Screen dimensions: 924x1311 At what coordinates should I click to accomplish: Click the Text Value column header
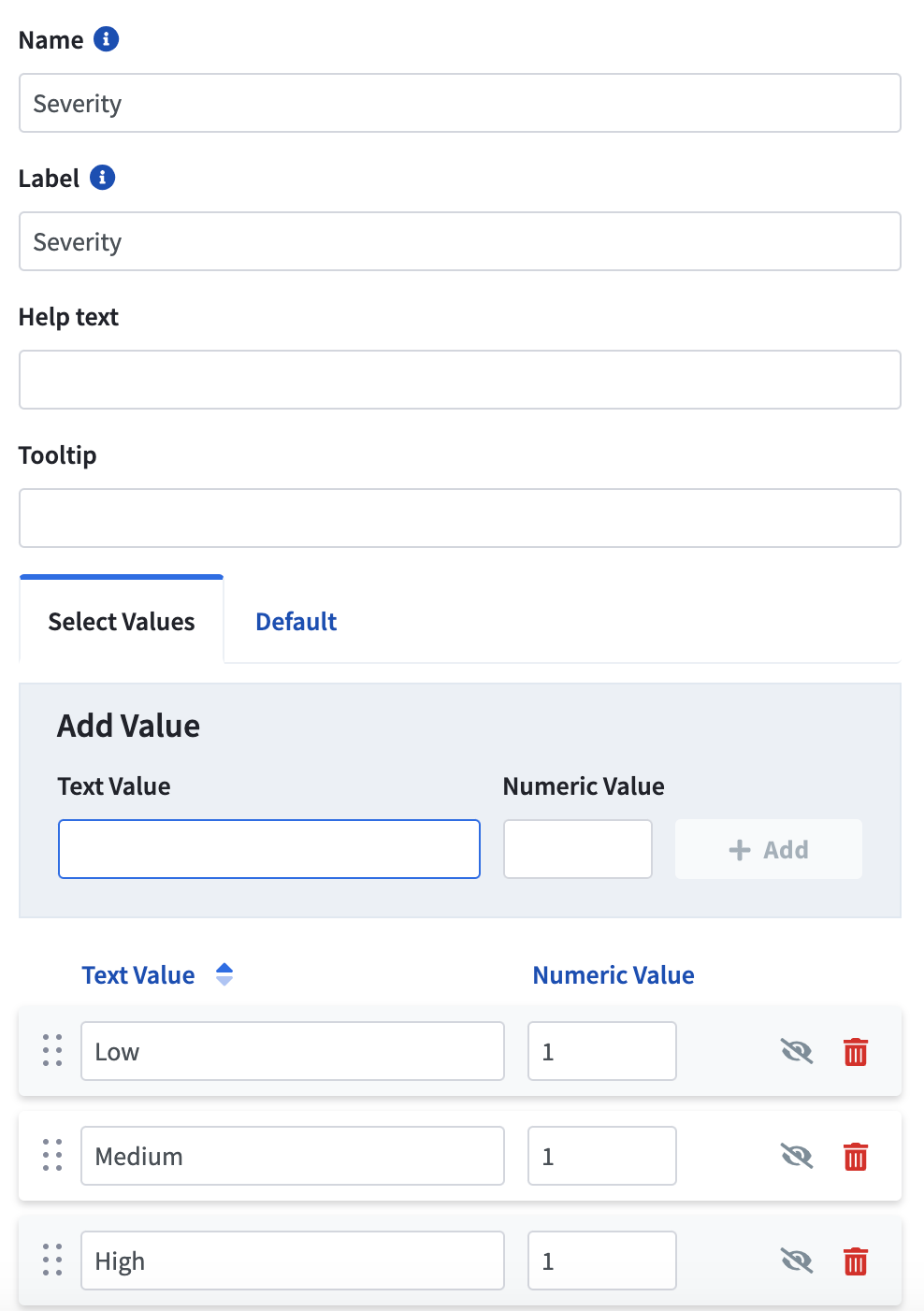tap(138, 975)
